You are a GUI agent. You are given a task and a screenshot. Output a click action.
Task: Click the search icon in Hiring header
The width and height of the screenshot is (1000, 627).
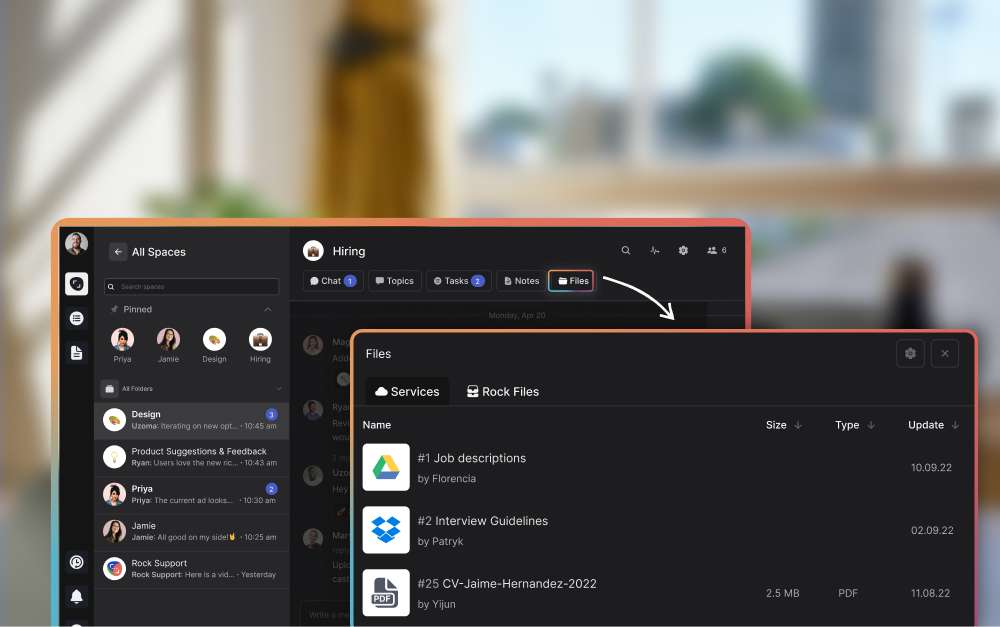click(x=626, y=251)
